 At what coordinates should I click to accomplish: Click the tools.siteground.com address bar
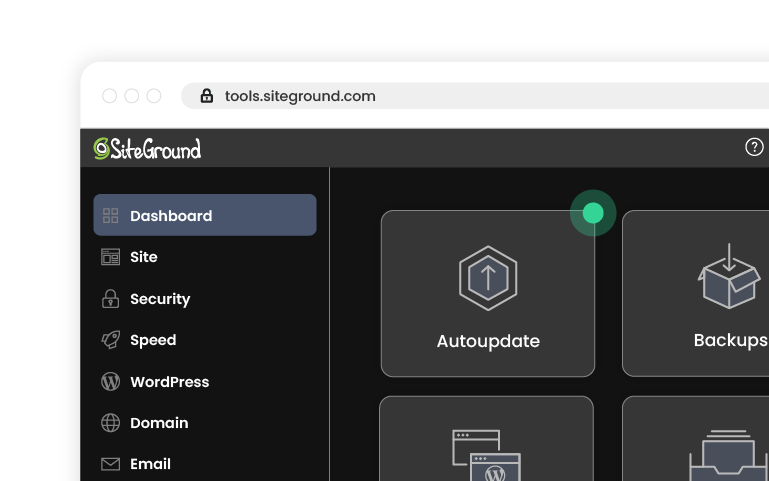(x=475, y=96)
